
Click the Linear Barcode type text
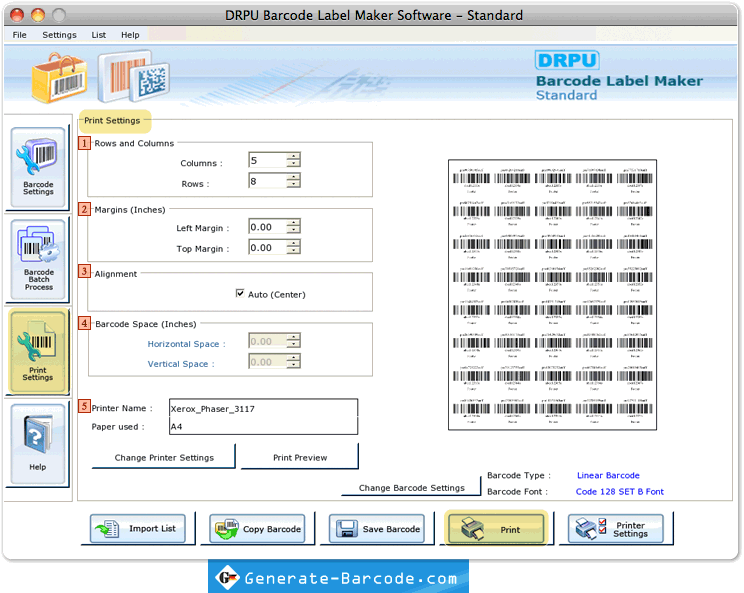click(x=608, y=475)
